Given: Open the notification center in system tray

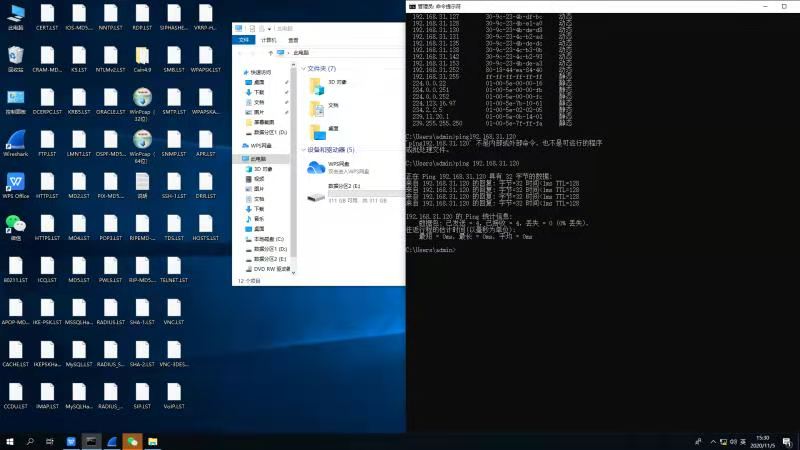Looking at the screenshot, I should click(787, 442).
